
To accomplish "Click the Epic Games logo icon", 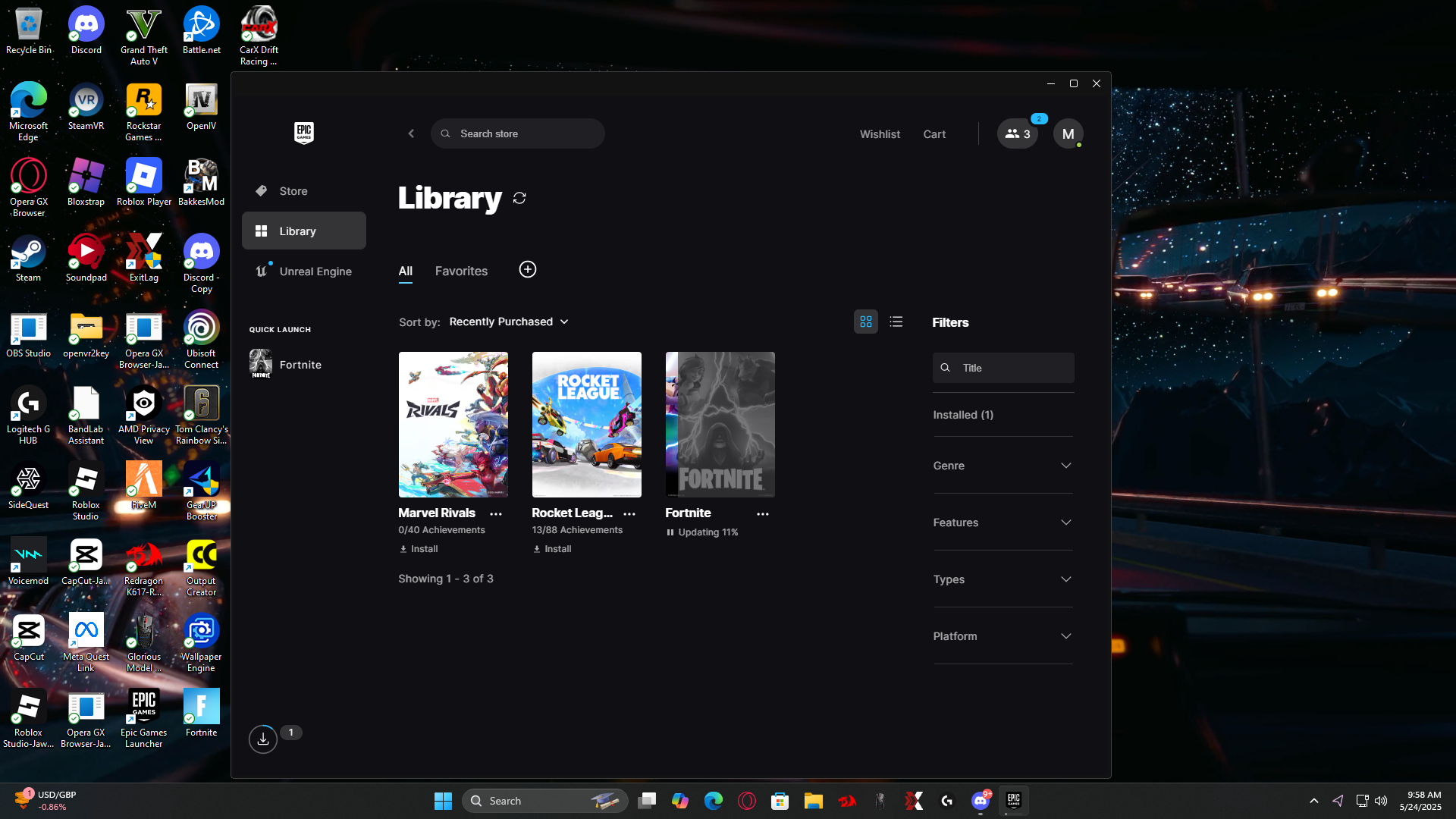I will pyautogui.click(x=304, y=133).
